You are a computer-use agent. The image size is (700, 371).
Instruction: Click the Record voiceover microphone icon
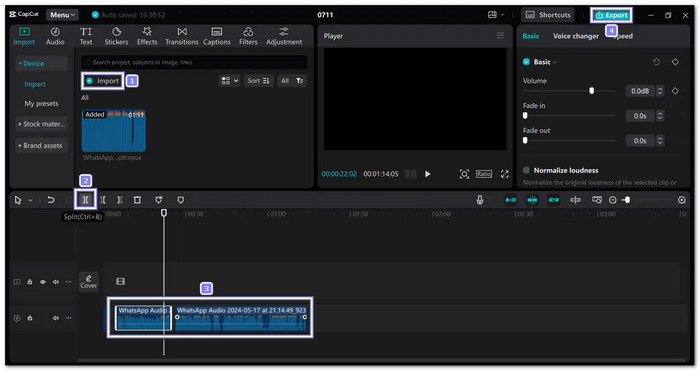point(479,200)
